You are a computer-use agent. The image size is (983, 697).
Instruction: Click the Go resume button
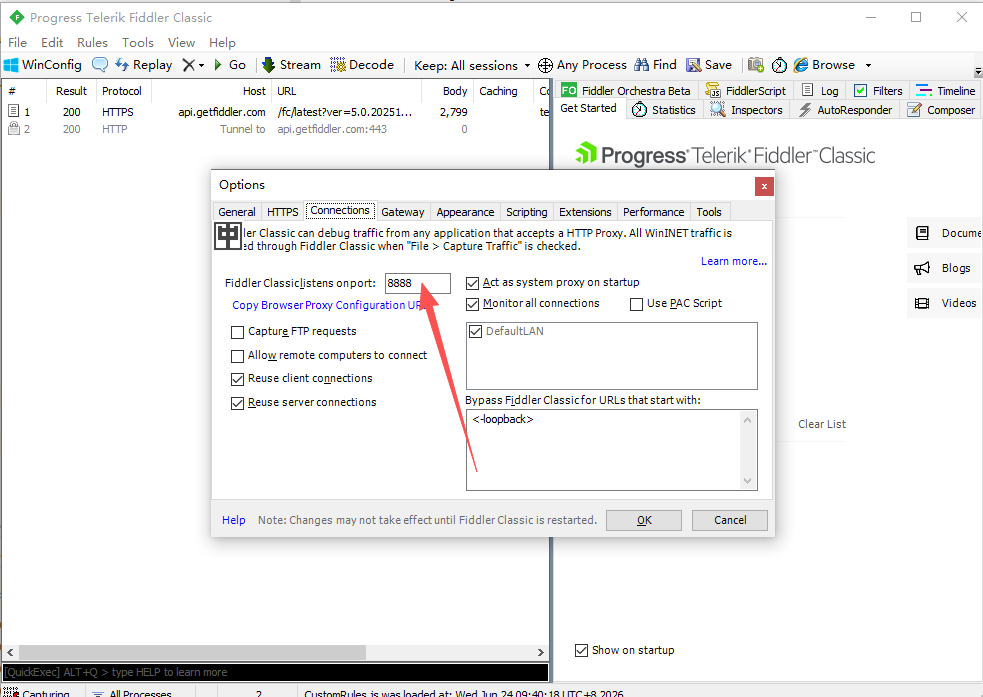(229, 65)
